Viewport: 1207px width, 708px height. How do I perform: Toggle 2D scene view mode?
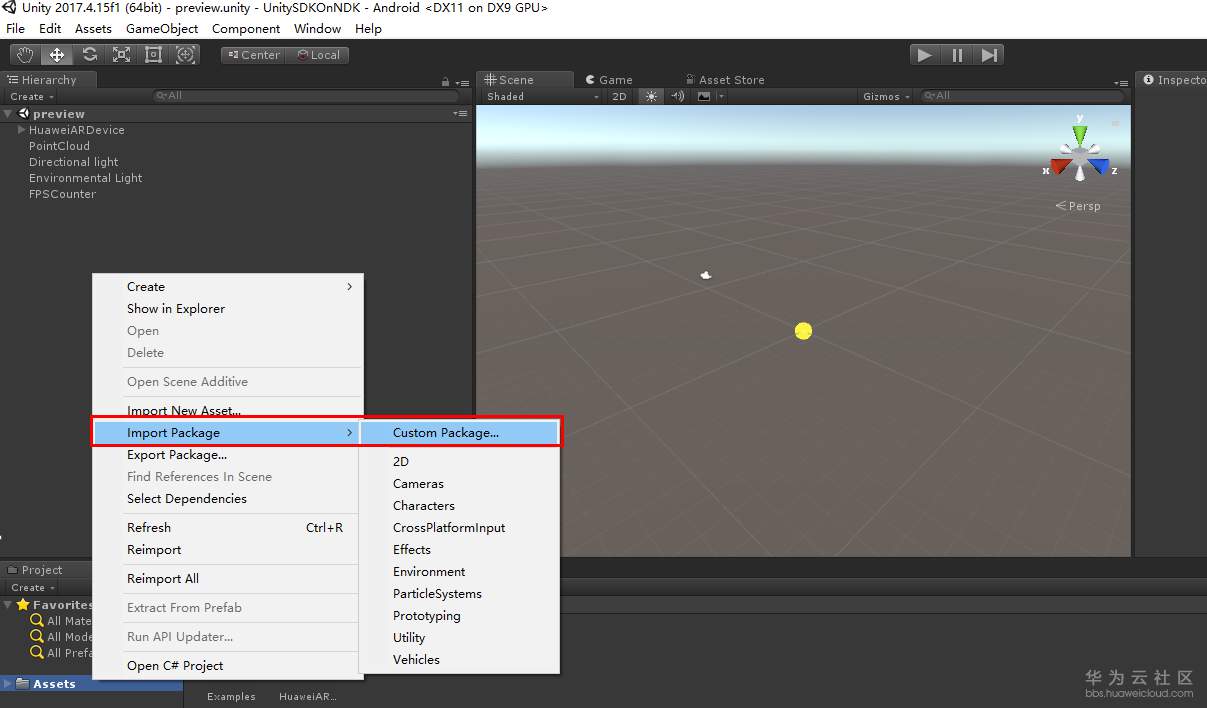619,96
